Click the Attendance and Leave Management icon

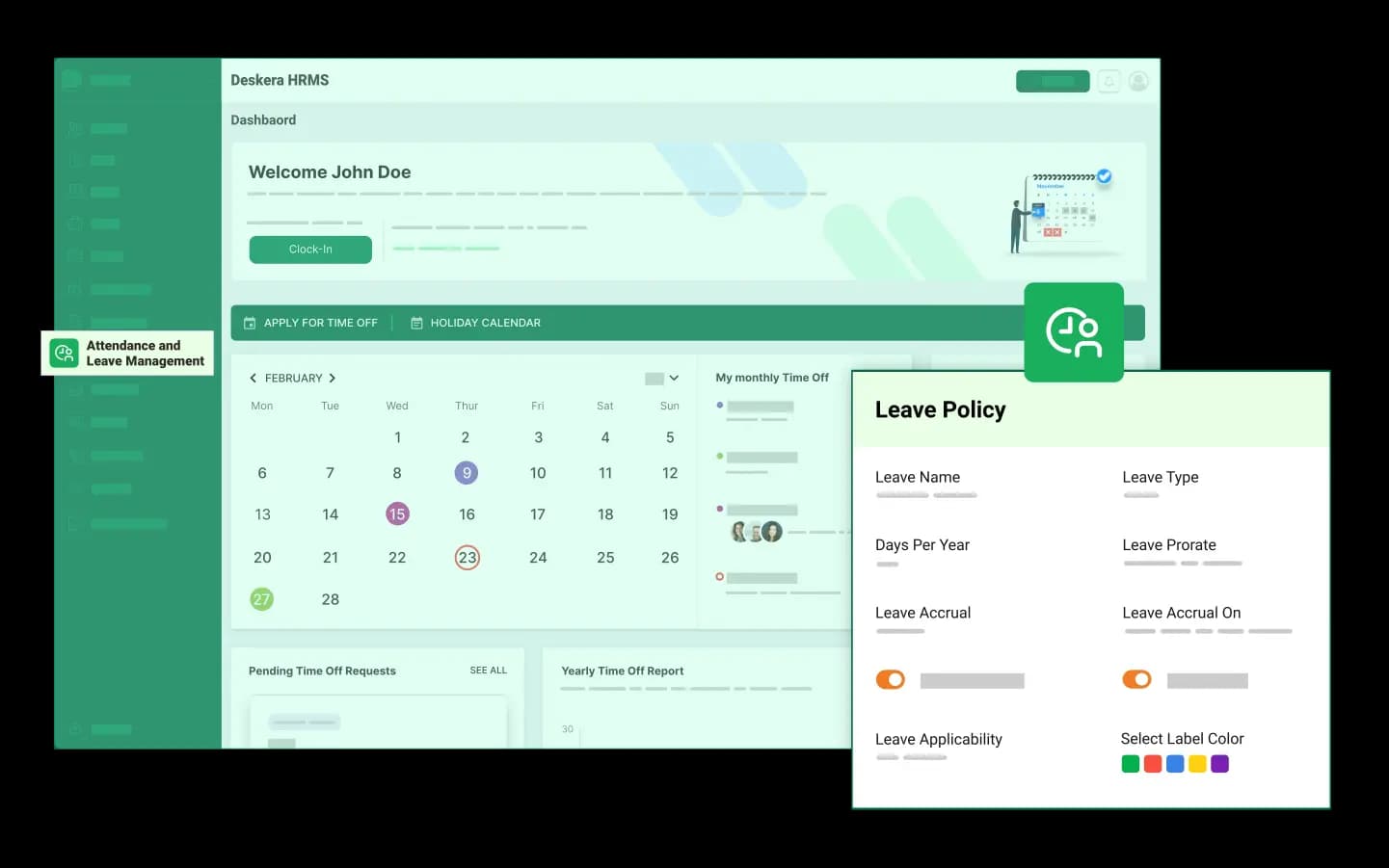click(65, 354)
